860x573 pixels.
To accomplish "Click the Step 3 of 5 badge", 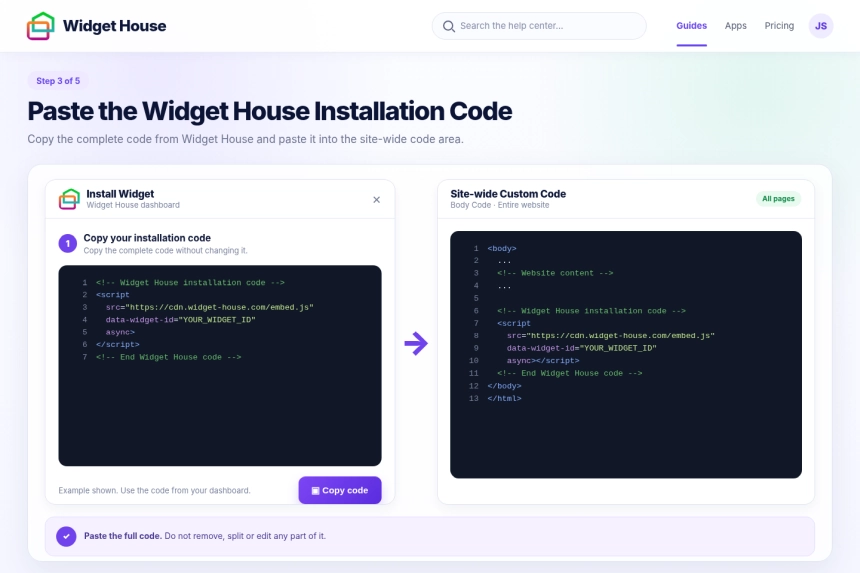I will tap(58, 81).
